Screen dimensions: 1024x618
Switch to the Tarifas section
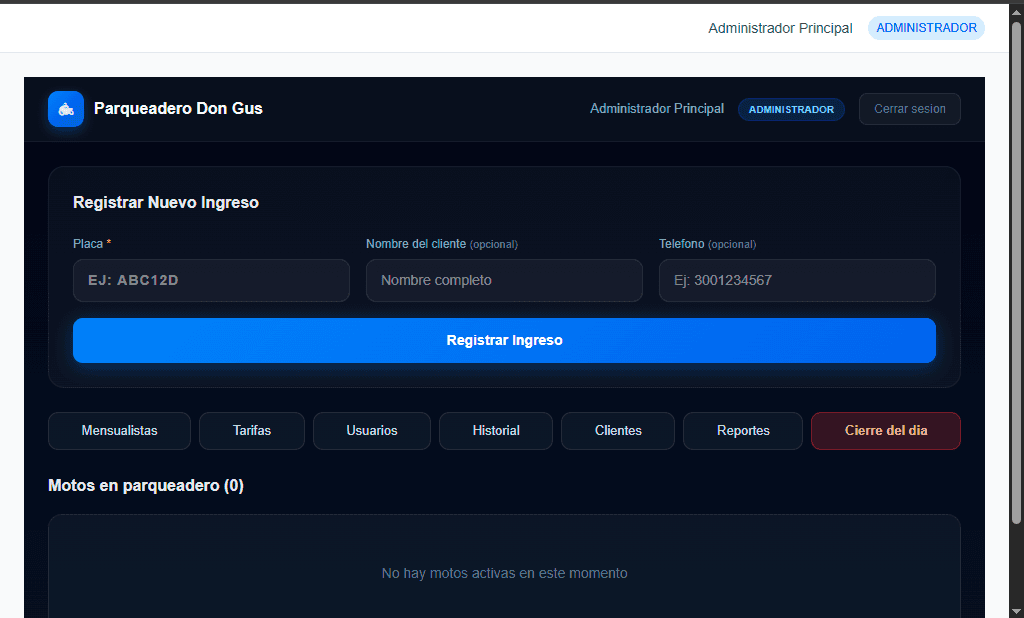click(x=251, y=430)
